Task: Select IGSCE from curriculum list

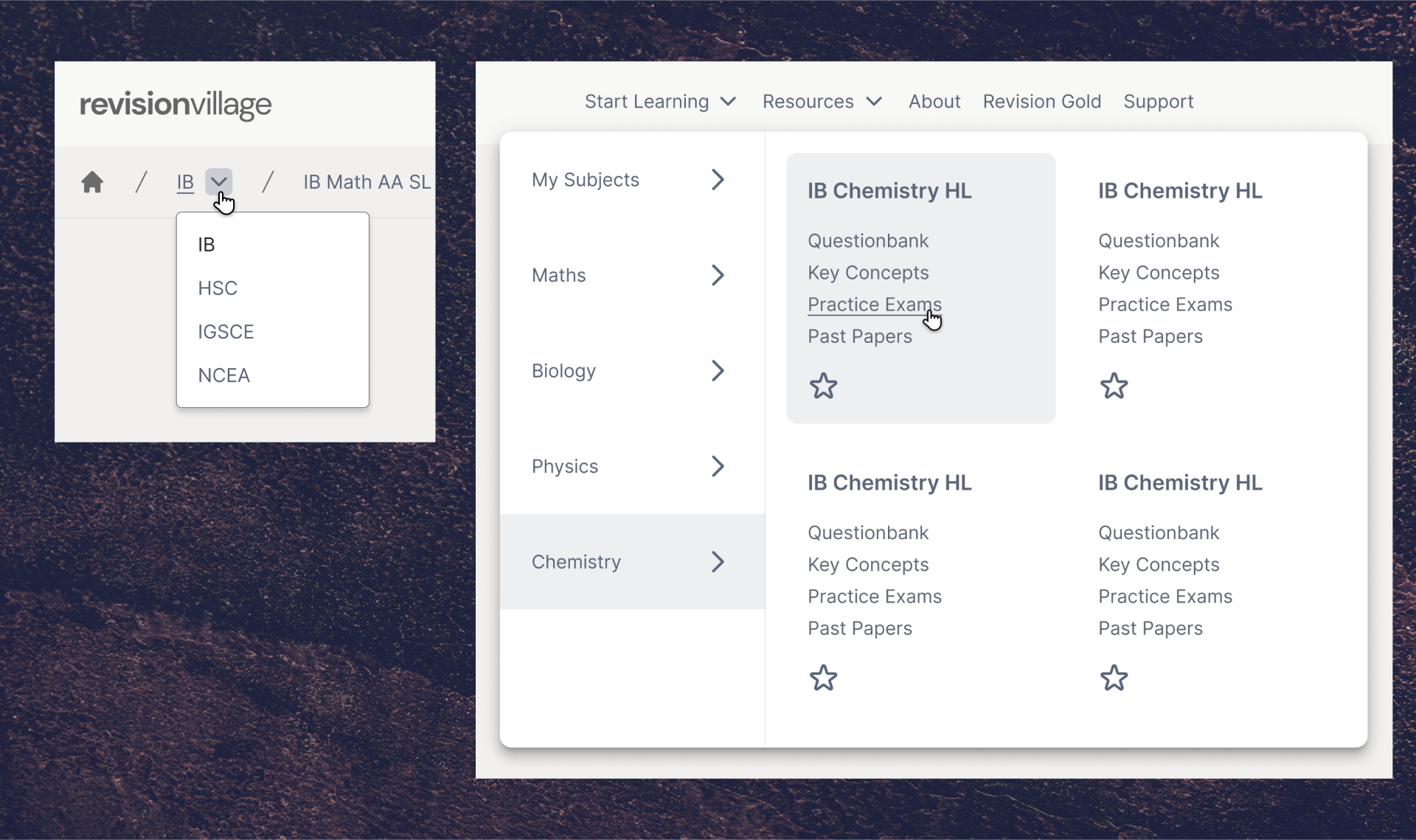Action: [x=226, y=332]
